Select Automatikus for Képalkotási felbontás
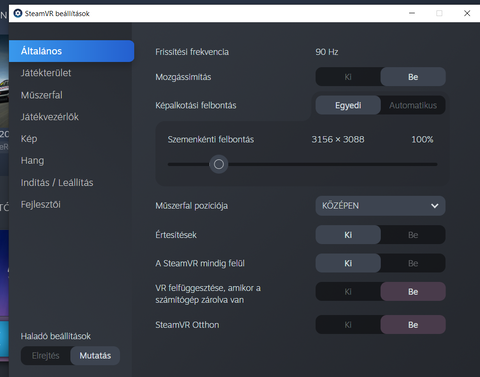 pos(413,105)
